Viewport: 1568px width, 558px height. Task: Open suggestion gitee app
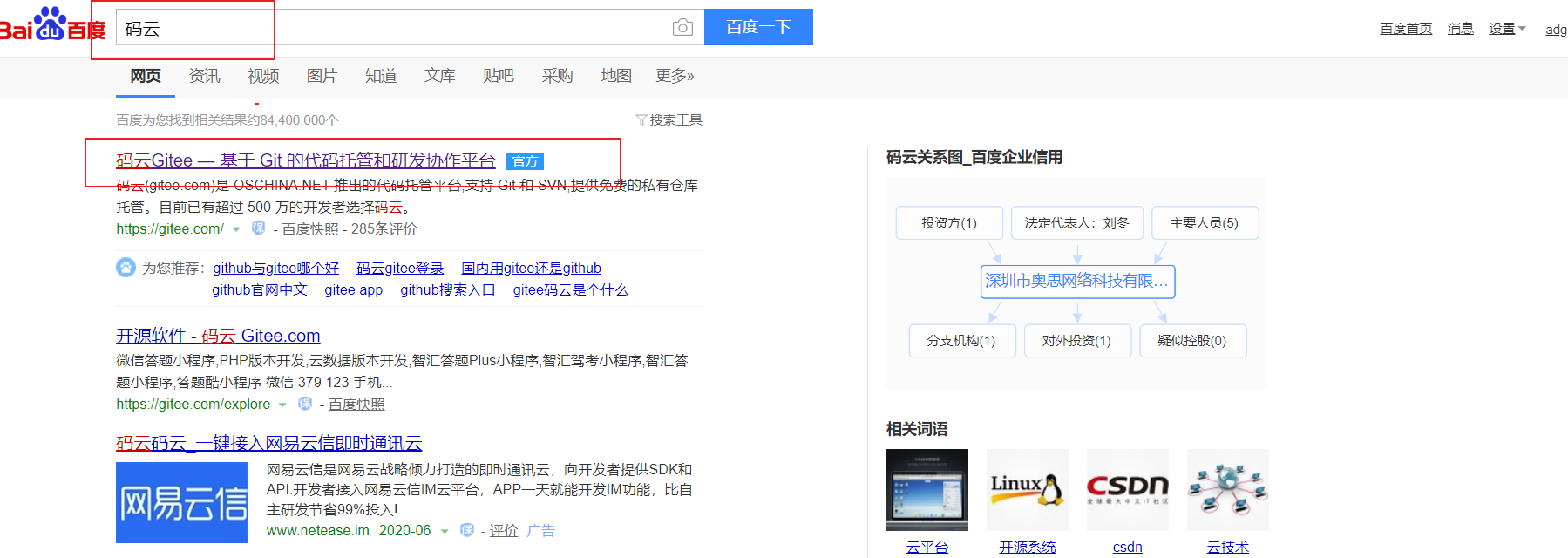(353, 289)
